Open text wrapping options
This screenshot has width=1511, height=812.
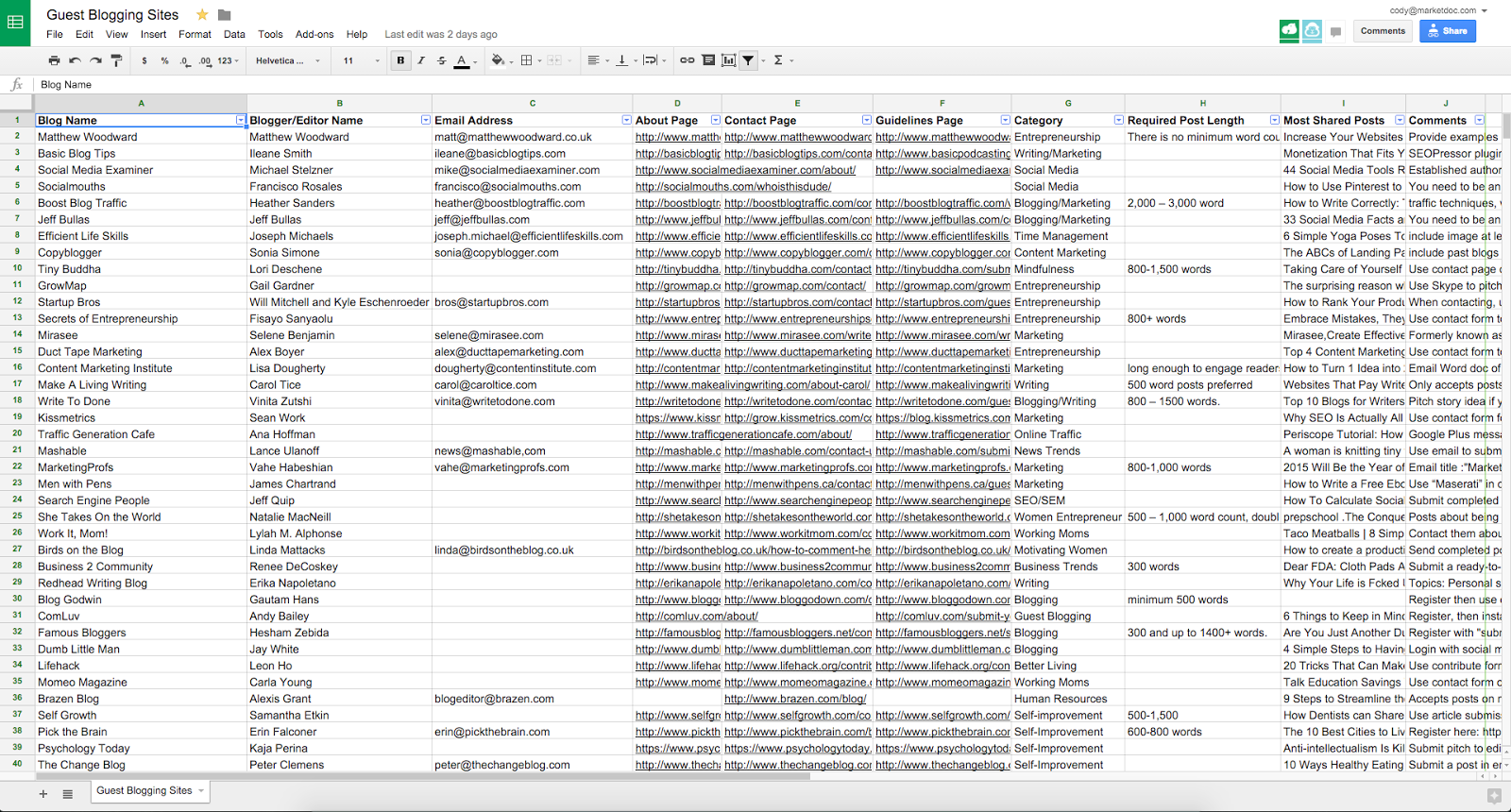pyautogui.click(x=654, y=60)
